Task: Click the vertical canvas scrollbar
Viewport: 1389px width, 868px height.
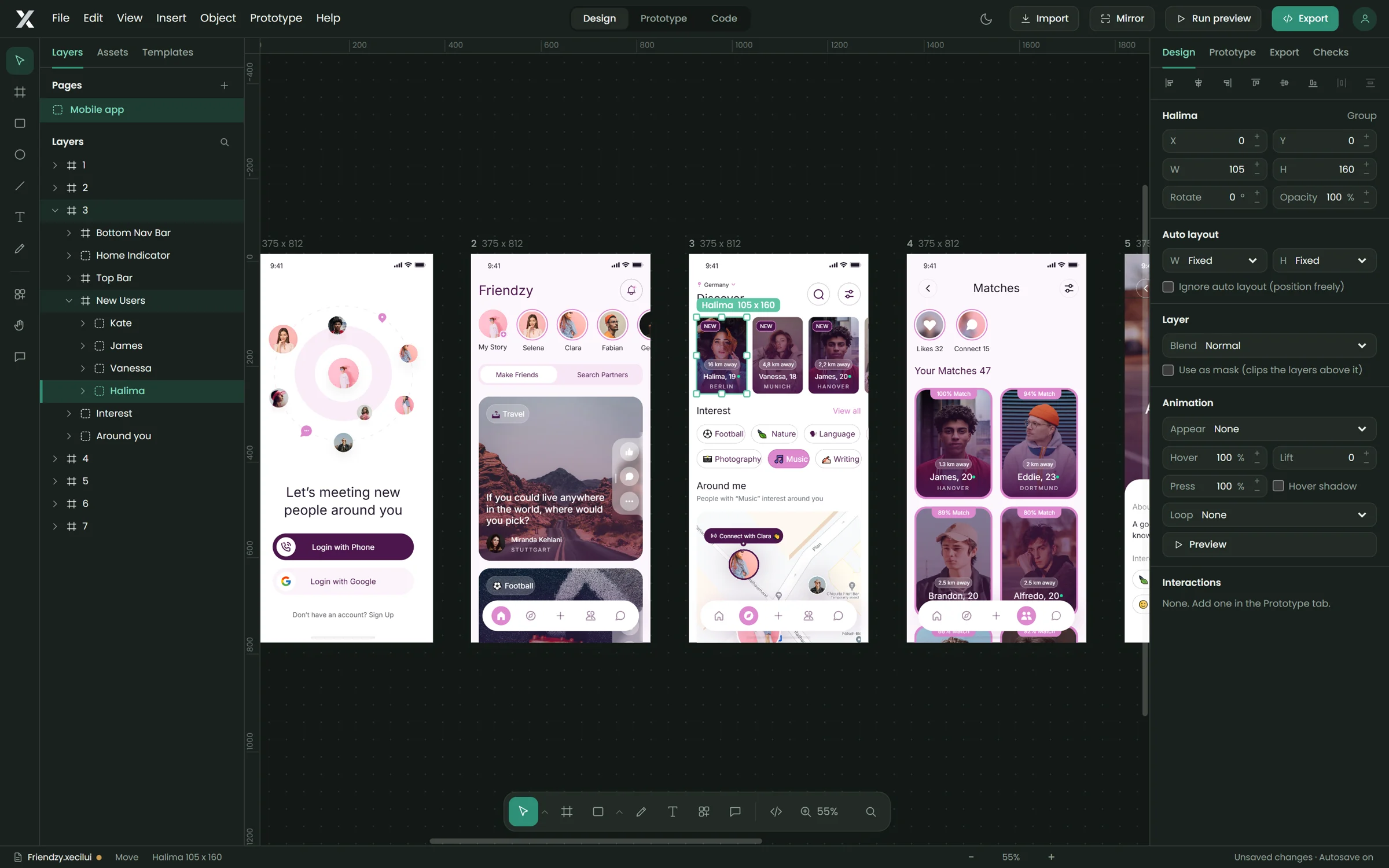Action: point(1144,450)
